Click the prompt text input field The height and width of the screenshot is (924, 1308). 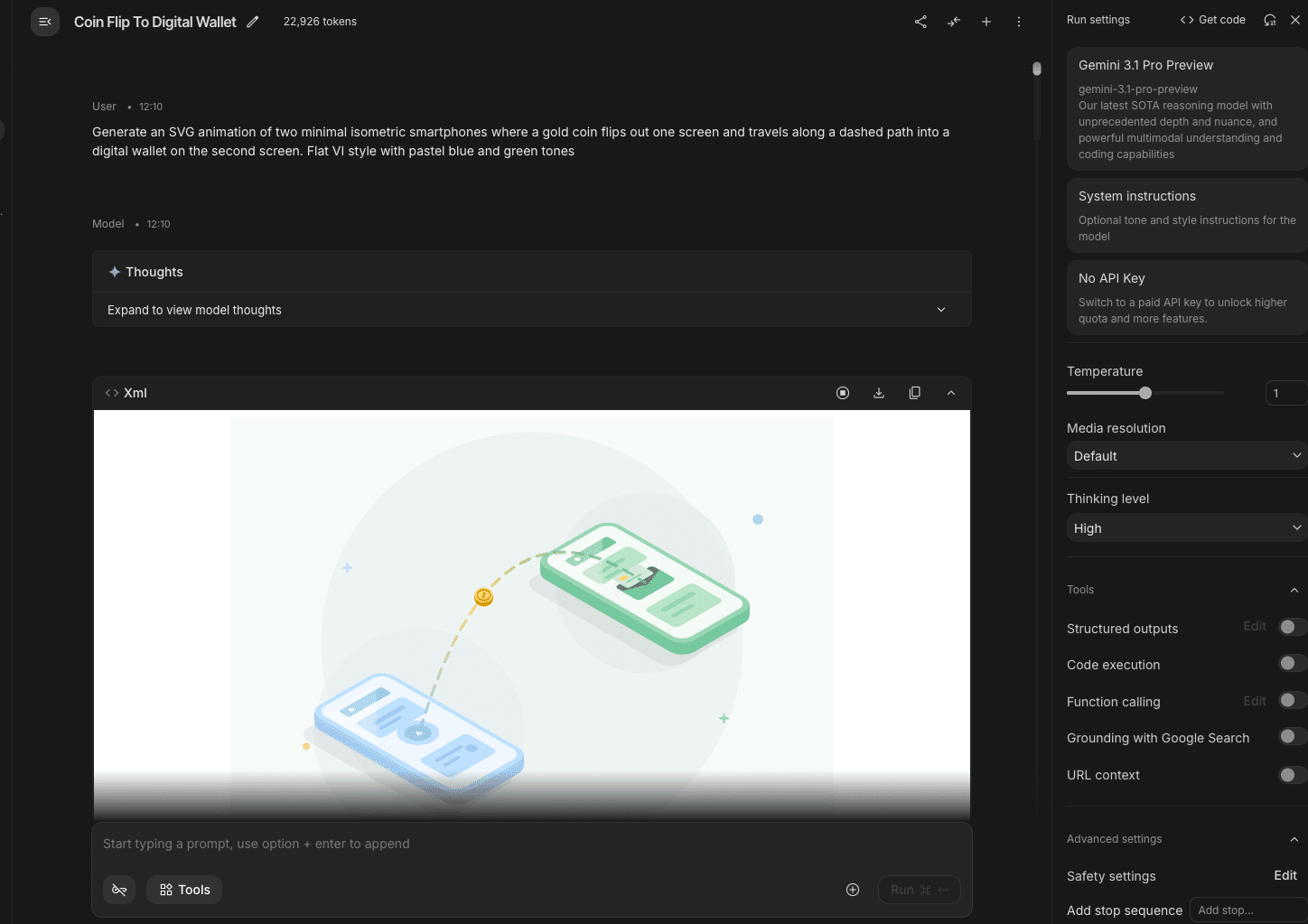[531, 844]
